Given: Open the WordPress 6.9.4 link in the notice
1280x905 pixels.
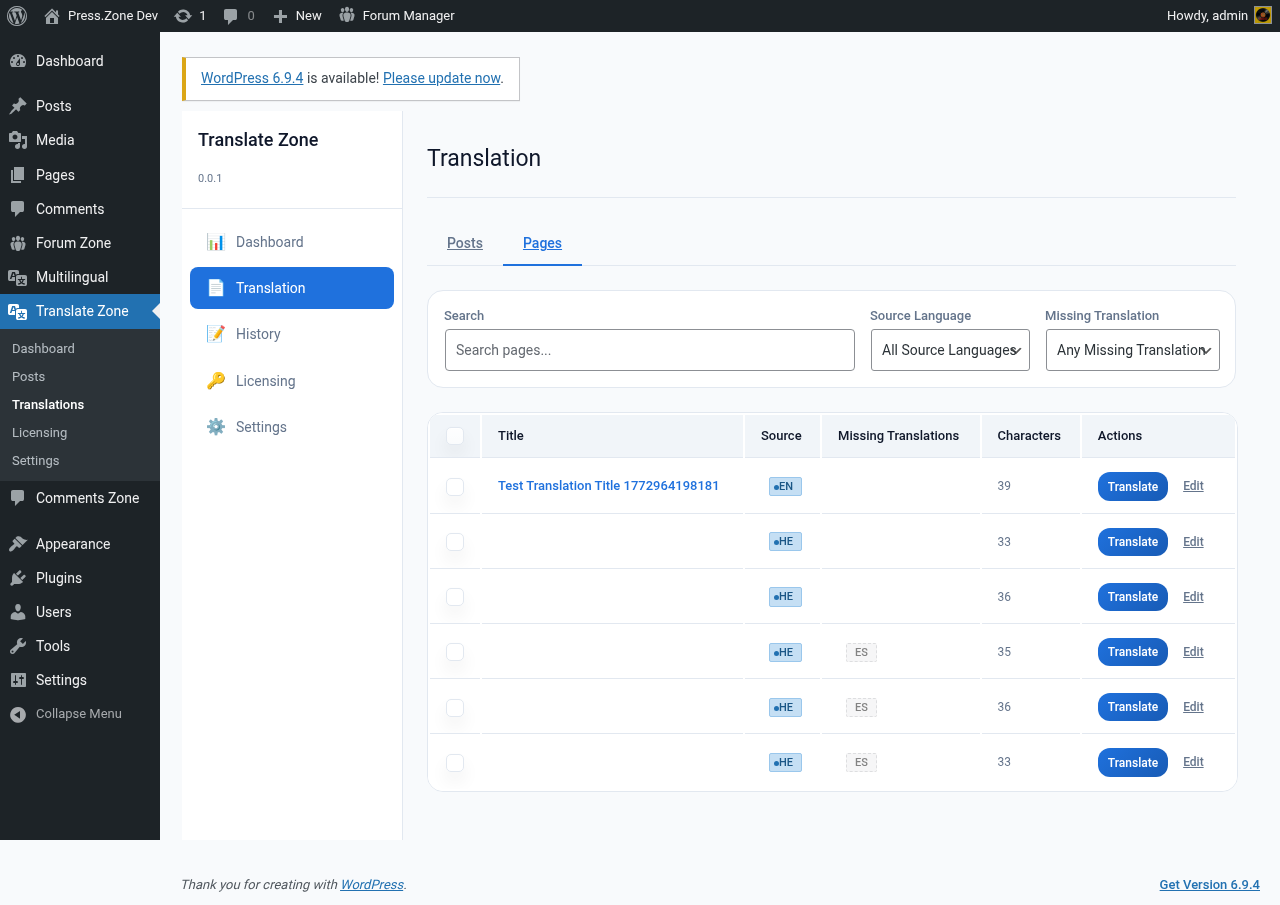Looking at the screenshot, I should [252, 78].
